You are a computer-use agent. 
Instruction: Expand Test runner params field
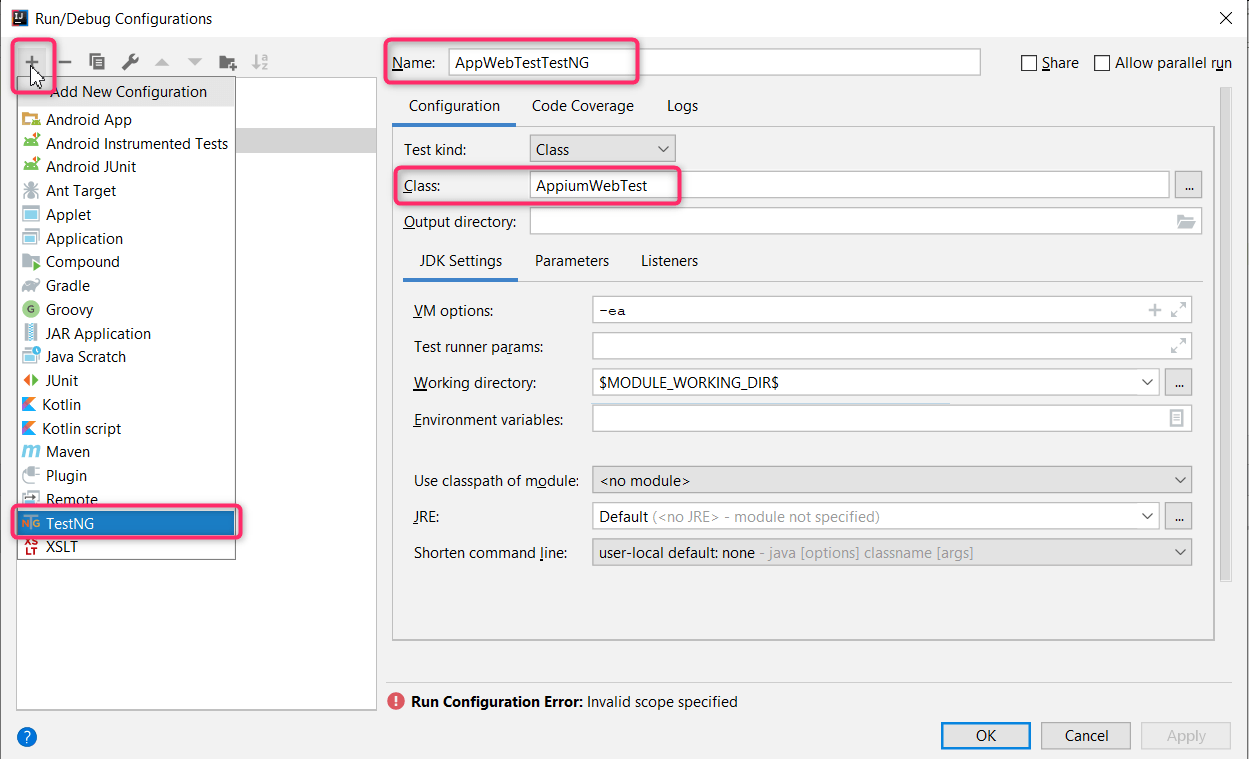(1179, 346)
